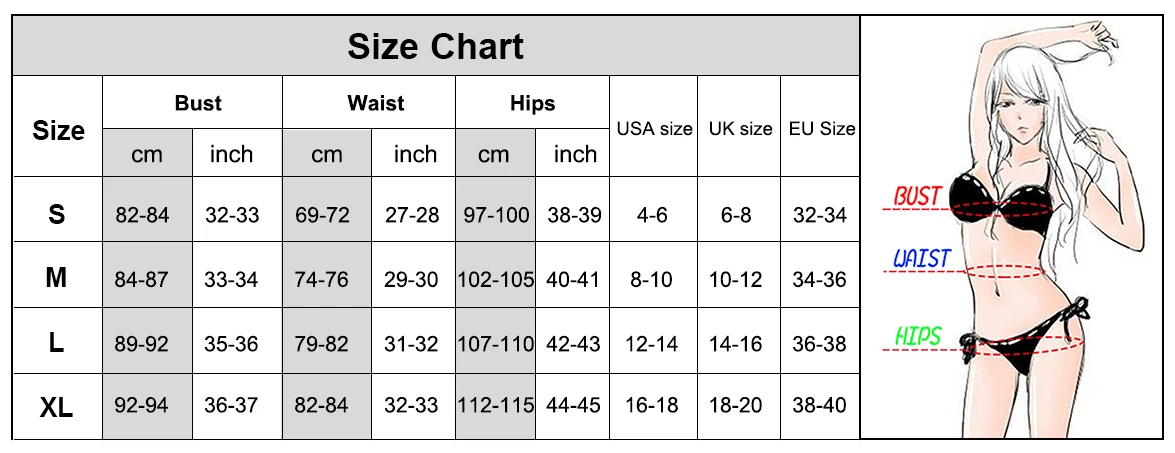Select the UK size column header
Image resolution: width=1175 pixels, height=453 pixels.
740,128
